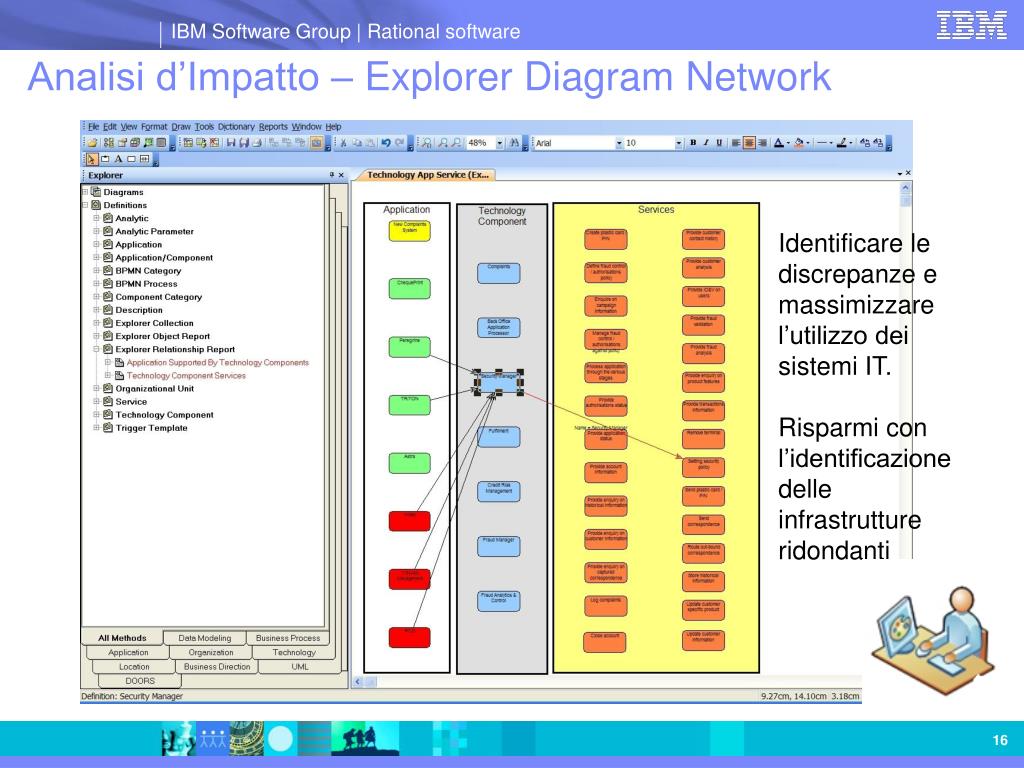Open the font size 10 dropdown

(x=679, y=142)
